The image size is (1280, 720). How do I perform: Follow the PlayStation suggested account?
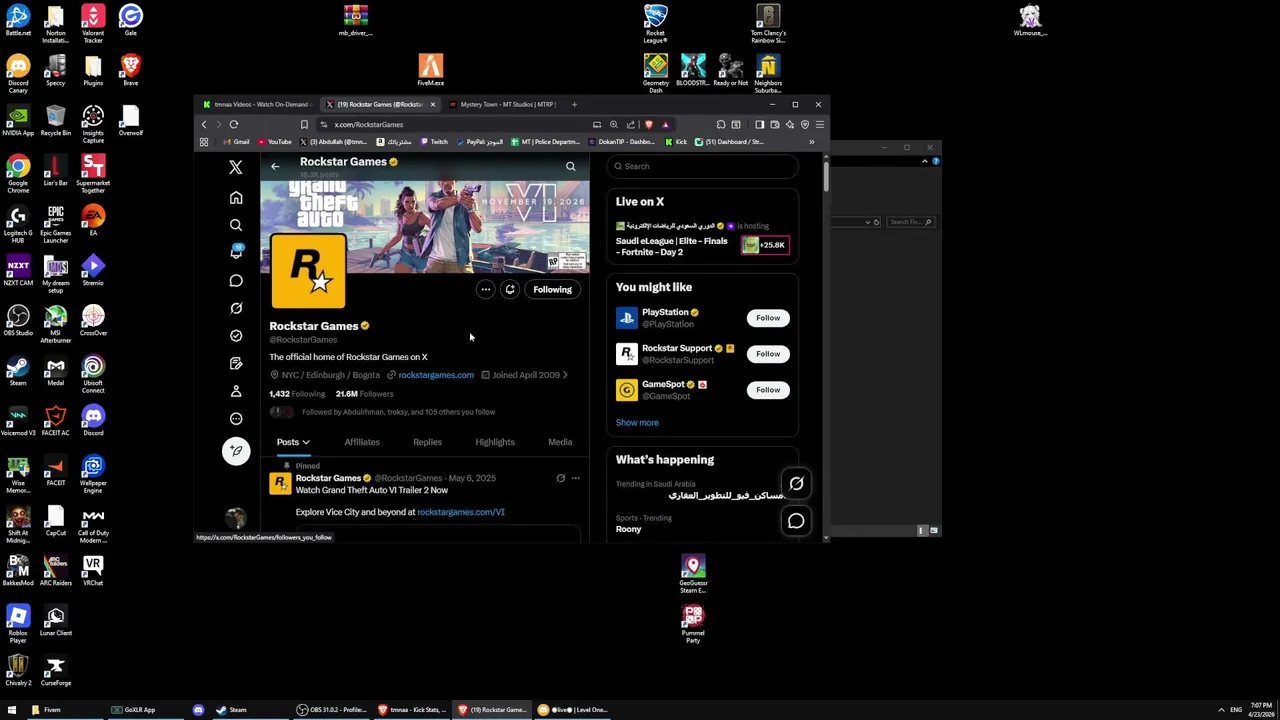click(768, 318)
